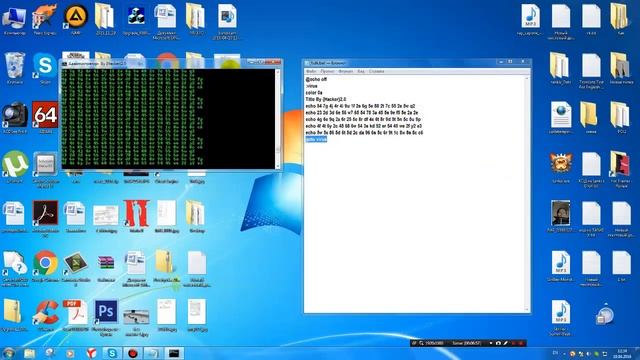Viewport: 640px width, 360px height.
Task: Open the Вид menu in Notepad
Action: click(361, 71)
